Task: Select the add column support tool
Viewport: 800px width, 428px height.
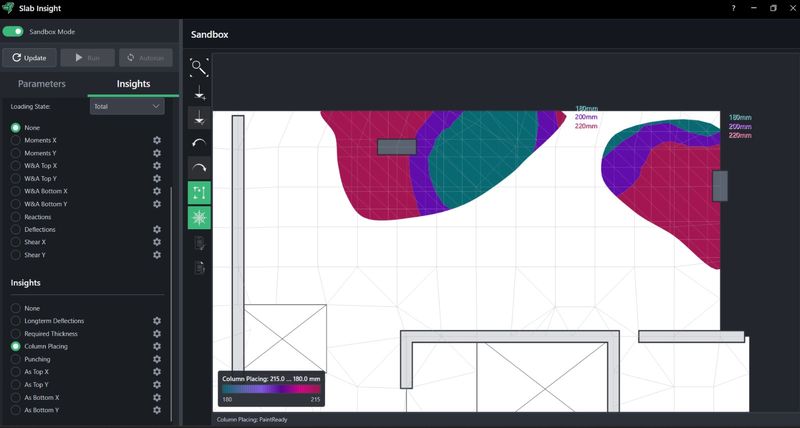Action: [199, 93]
